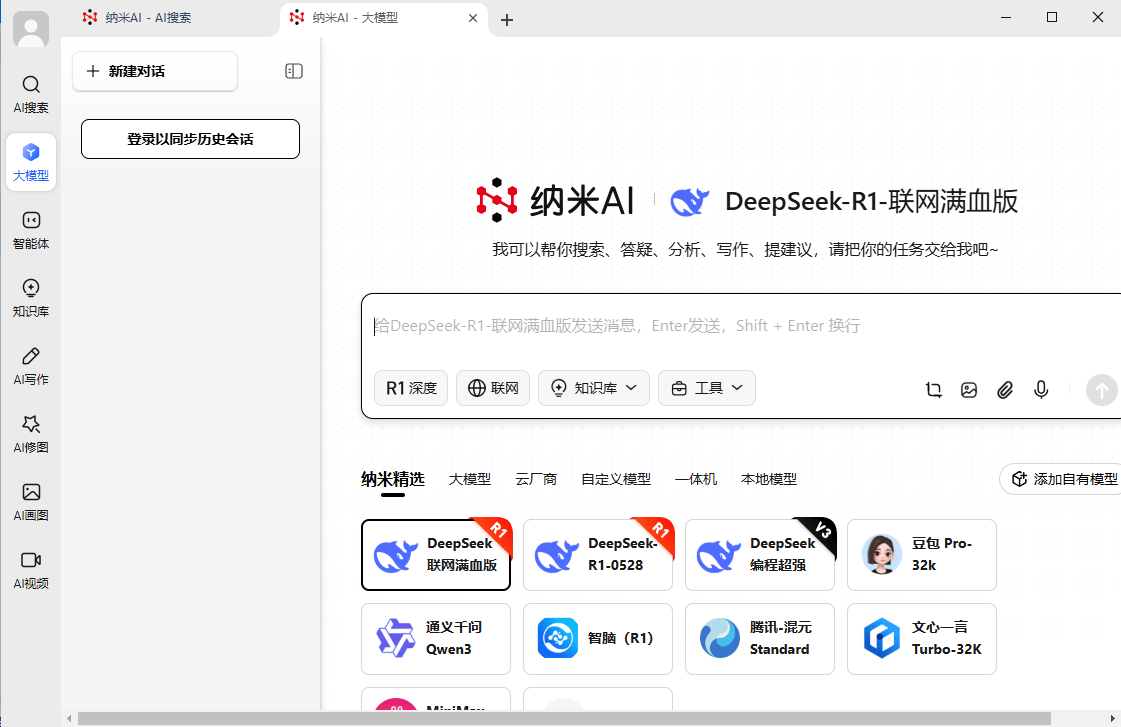Switch to the 本地模型 tab
The height and width of the screenshot is (727, 1121).
pyautogui.click(x=768, y=479)
